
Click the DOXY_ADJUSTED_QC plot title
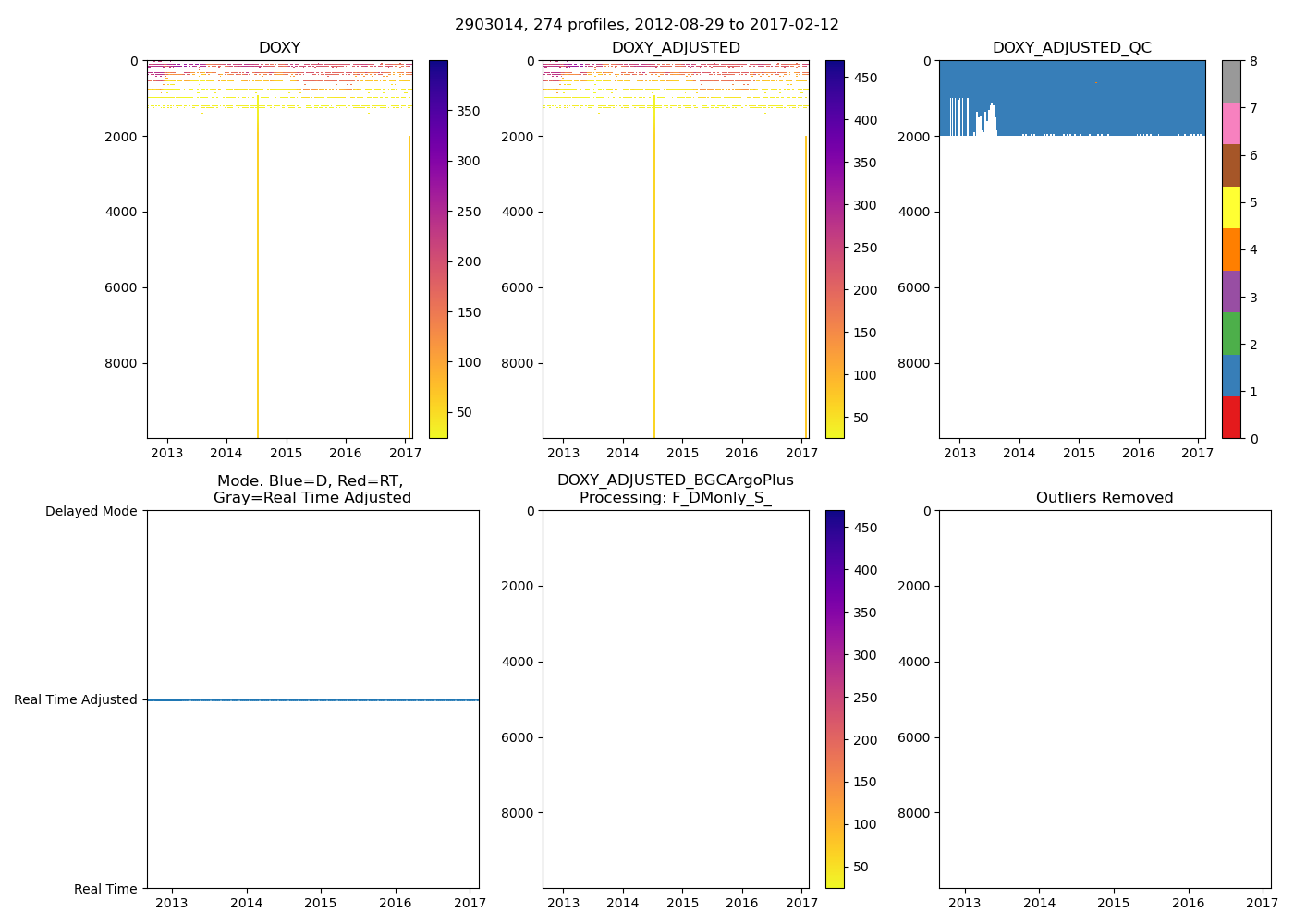point(1071,48)
